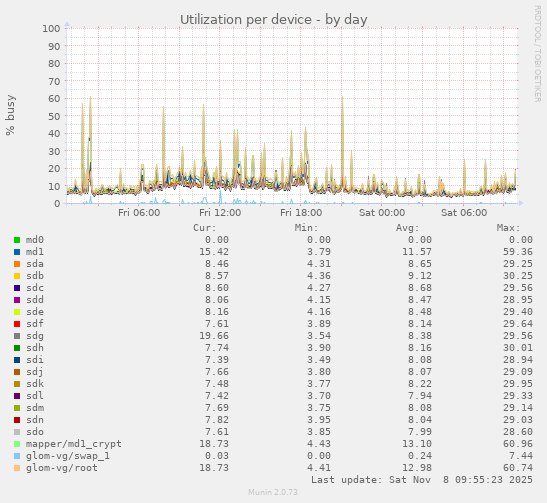Select the sdb device label
Screen dimensions: 547x503
[35, 276]
